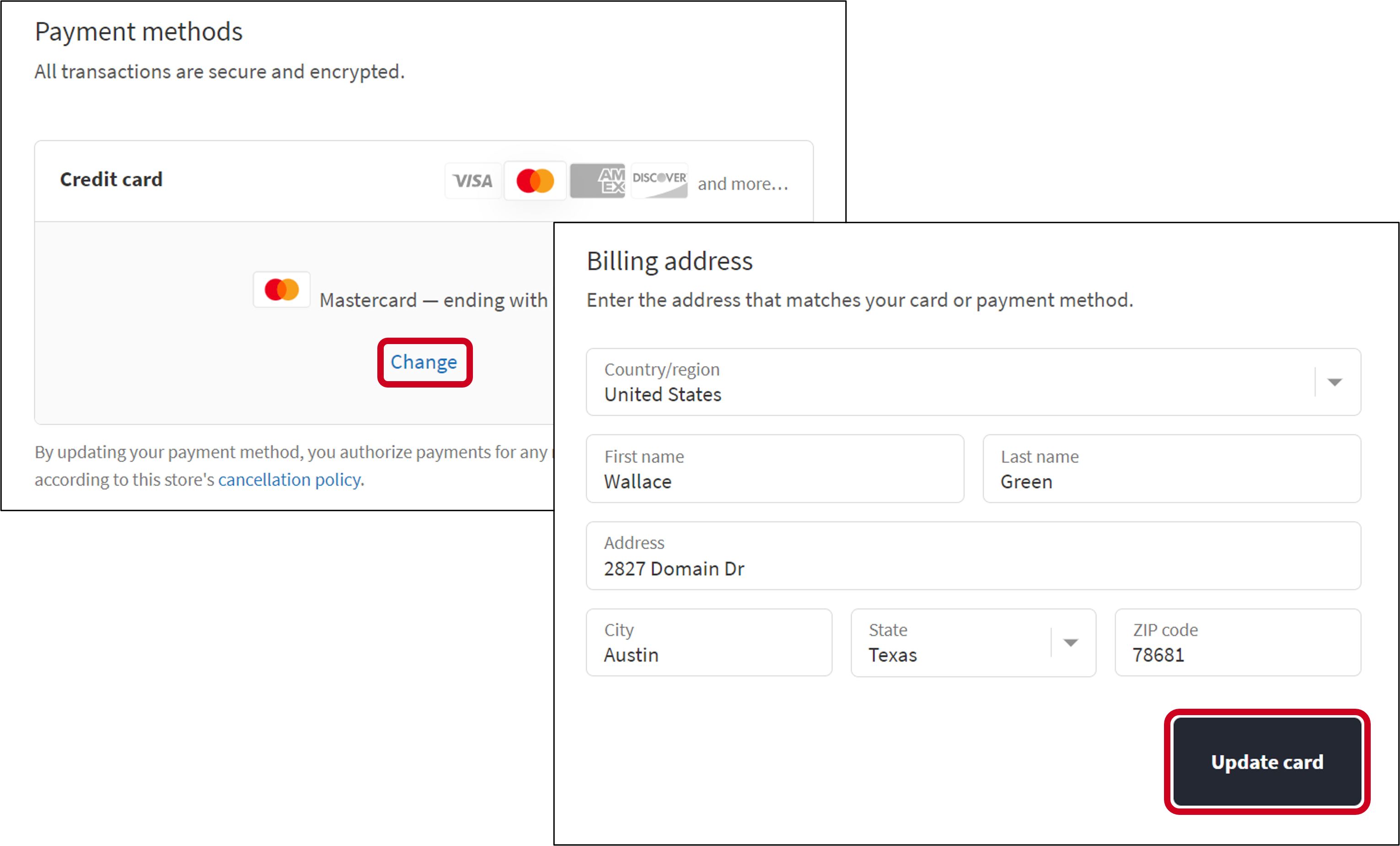Click the Mastercard logo in the header row

tap(535, 181)
